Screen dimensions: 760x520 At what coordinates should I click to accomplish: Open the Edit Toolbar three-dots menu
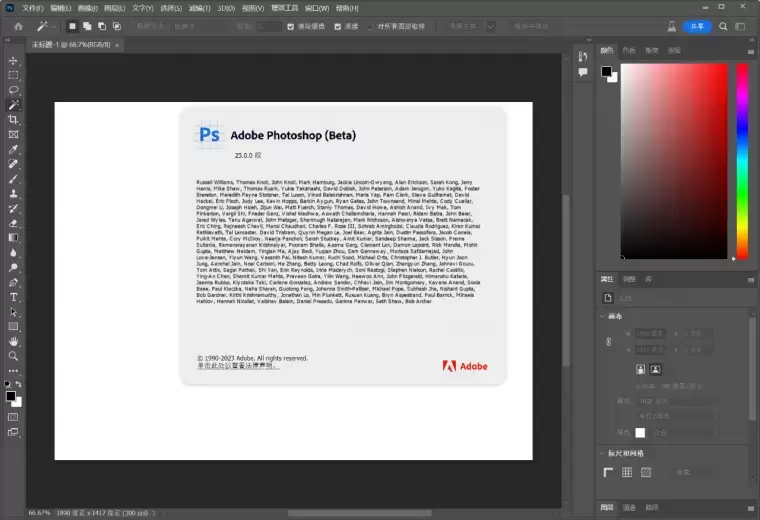13,371
